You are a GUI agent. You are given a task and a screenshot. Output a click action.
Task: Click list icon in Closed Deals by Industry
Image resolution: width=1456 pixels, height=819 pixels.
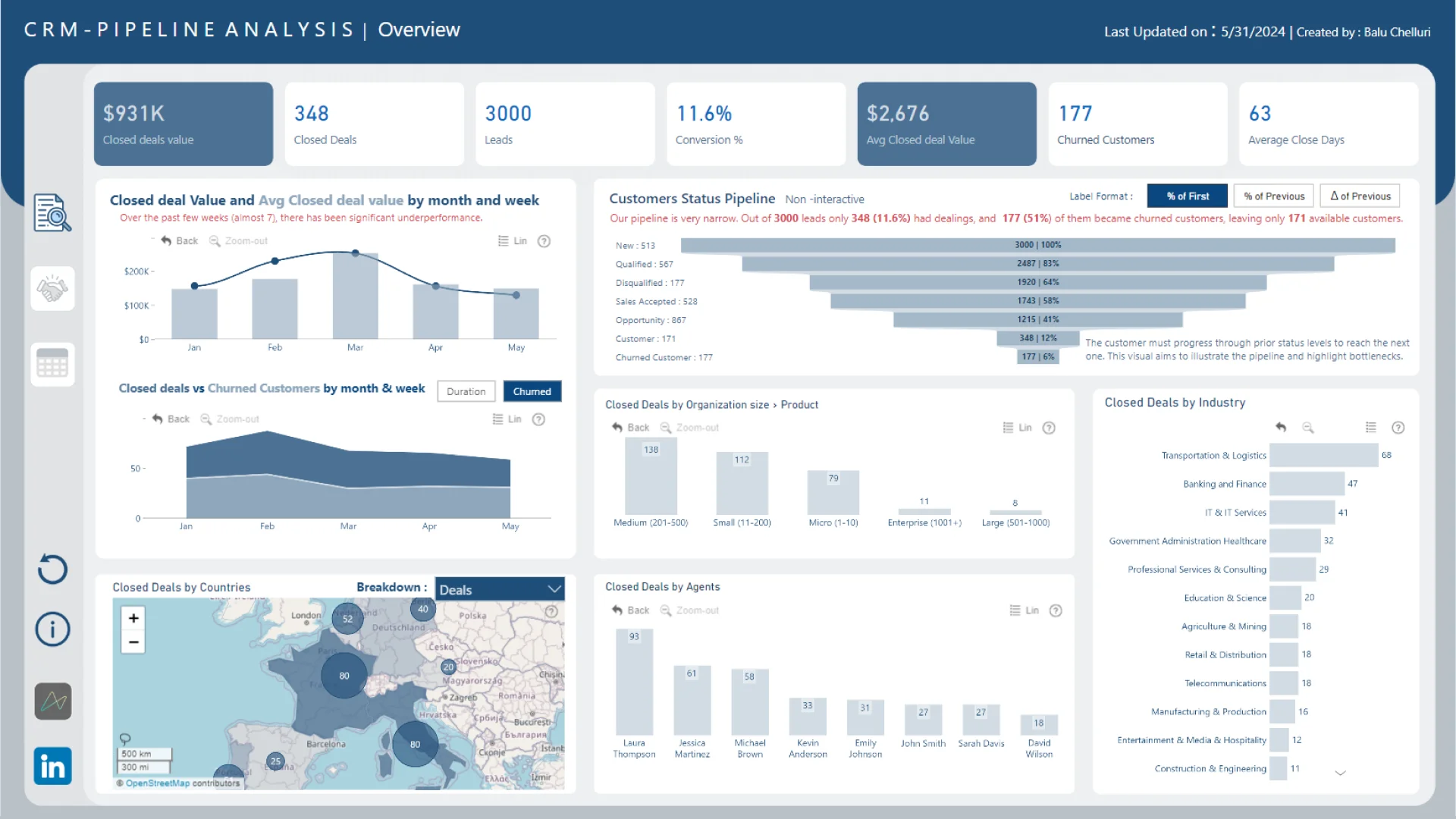pyautogui.click(x=1371, y=428)
